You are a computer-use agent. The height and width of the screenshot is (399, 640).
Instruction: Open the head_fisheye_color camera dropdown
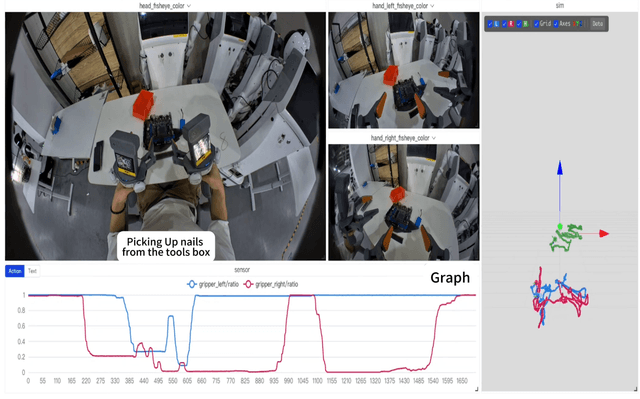(165, 6)
